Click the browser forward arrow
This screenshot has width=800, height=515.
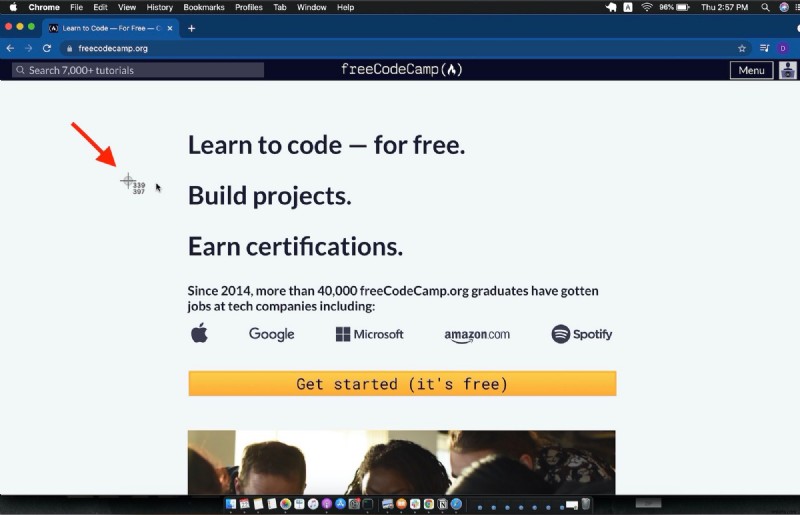tap(29, 48)
